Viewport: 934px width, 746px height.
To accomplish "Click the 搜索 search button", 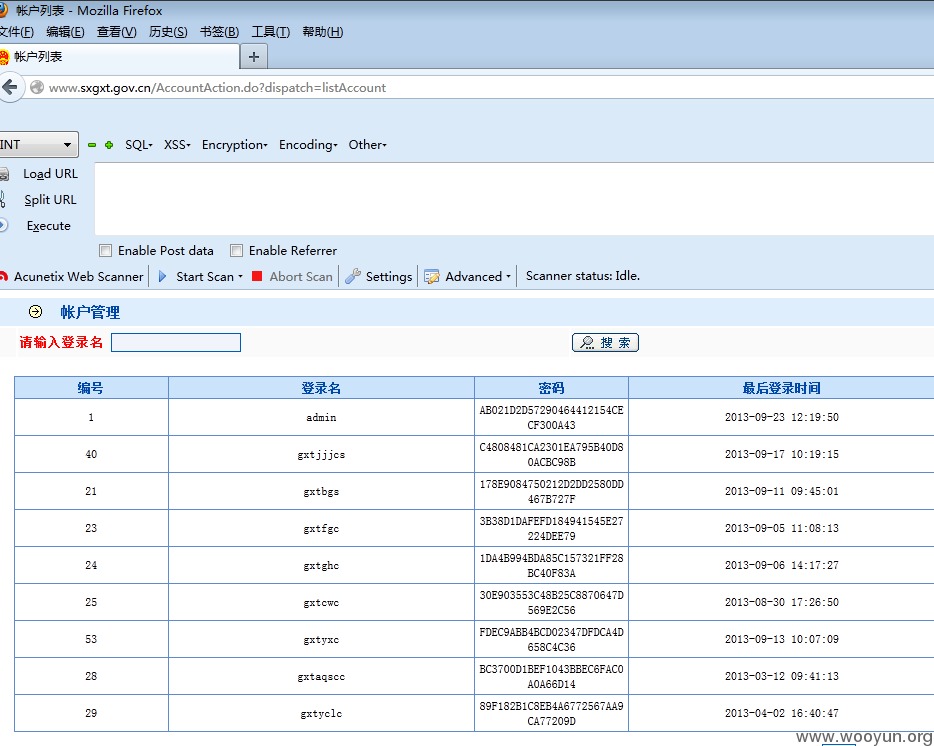I will (x=605, y=343).
